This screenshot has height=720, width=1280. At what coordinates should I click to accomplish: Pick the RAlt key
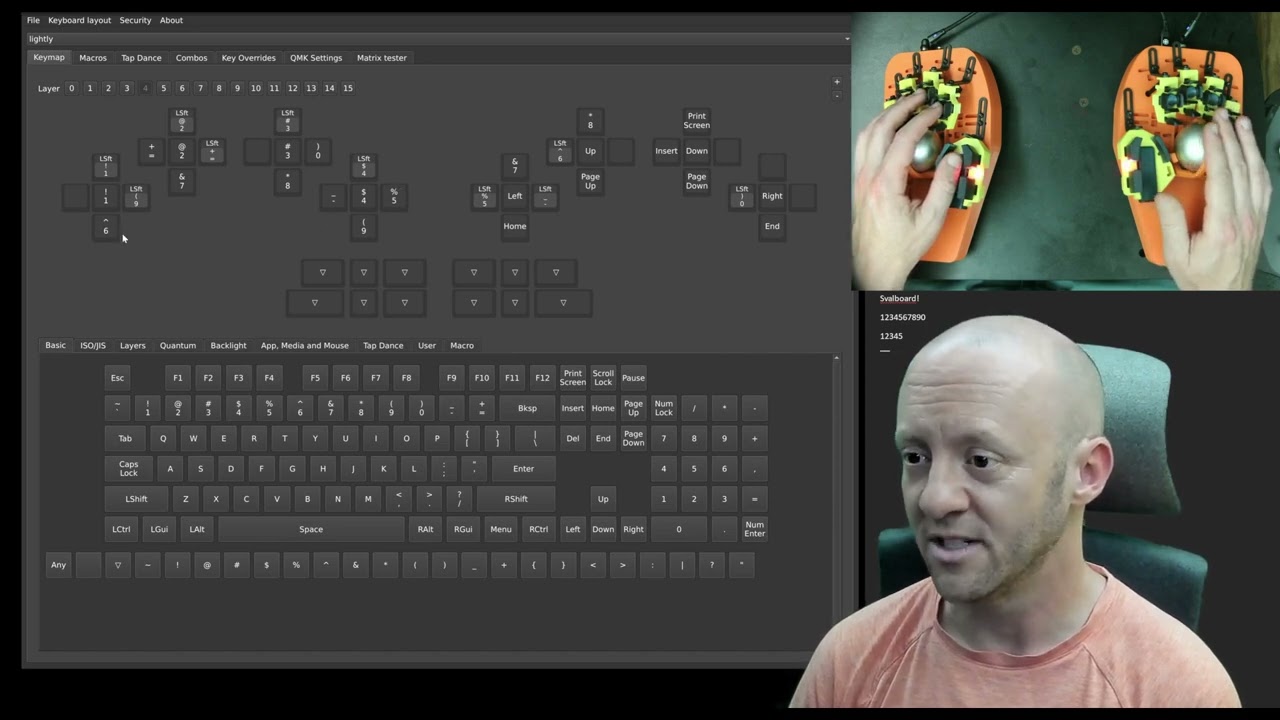(x=426, y=529)
